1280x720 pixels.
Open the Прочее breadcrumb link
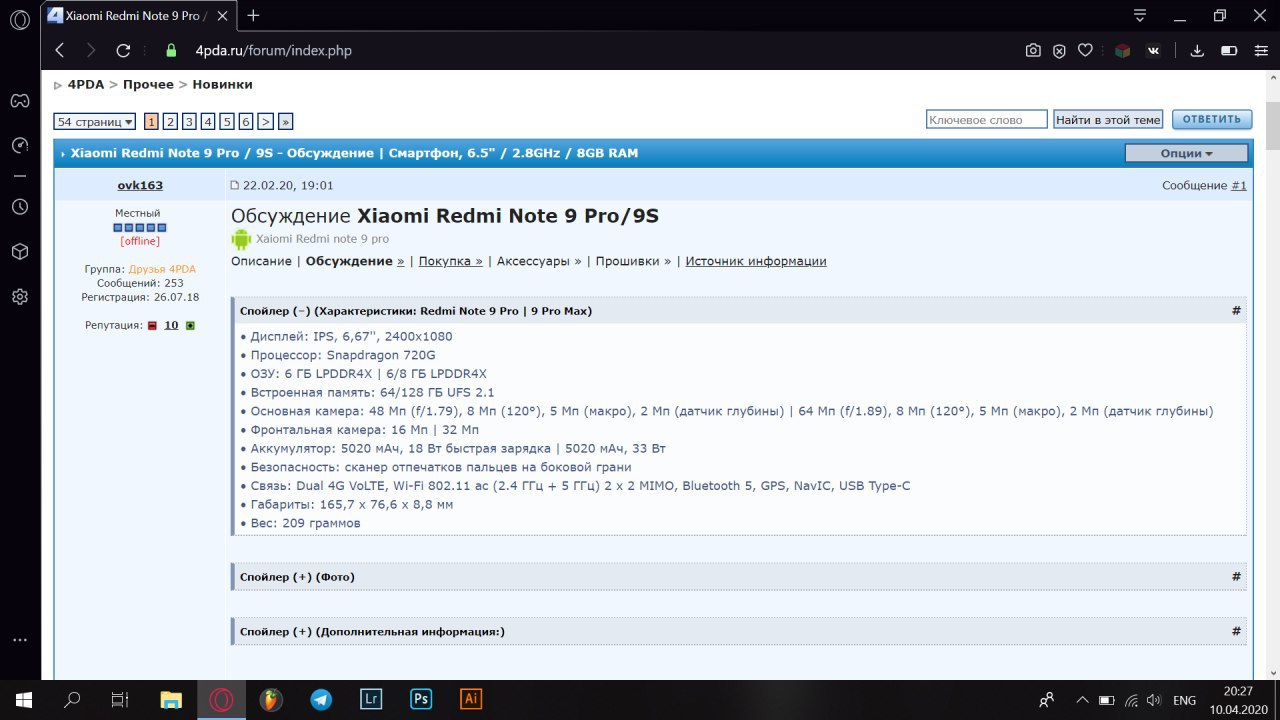148,85
